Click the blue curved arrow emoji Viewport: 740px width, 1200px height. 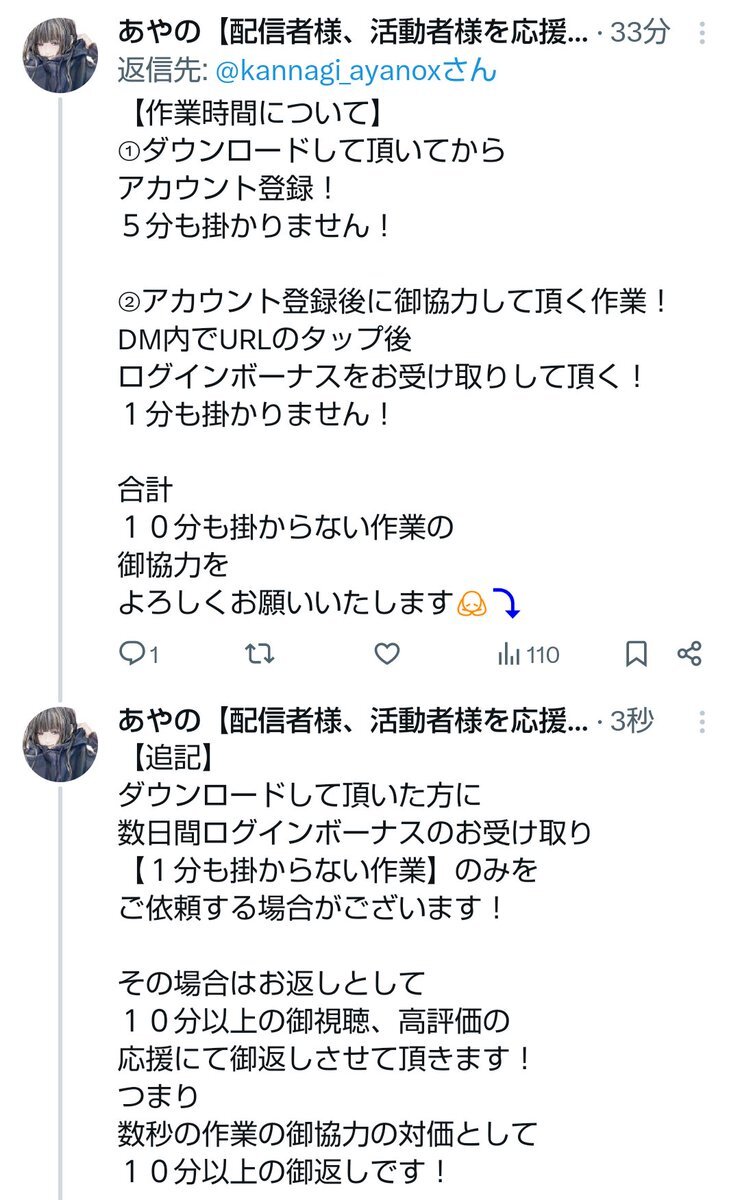point(507,603)
